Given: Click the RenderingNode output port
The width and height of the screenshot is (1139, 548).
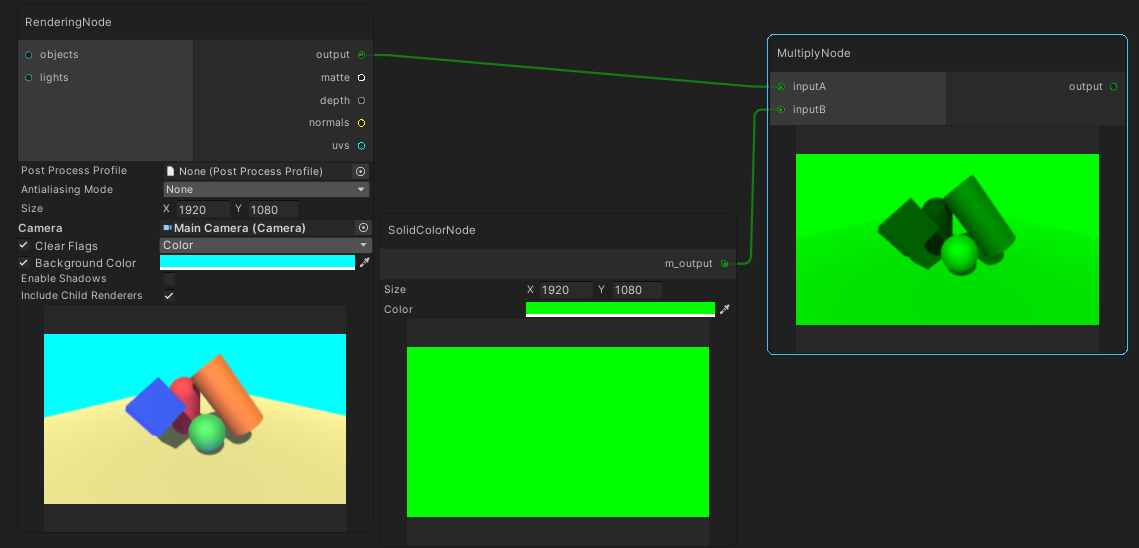Looking at the screenshot, I should click(361, 55).
